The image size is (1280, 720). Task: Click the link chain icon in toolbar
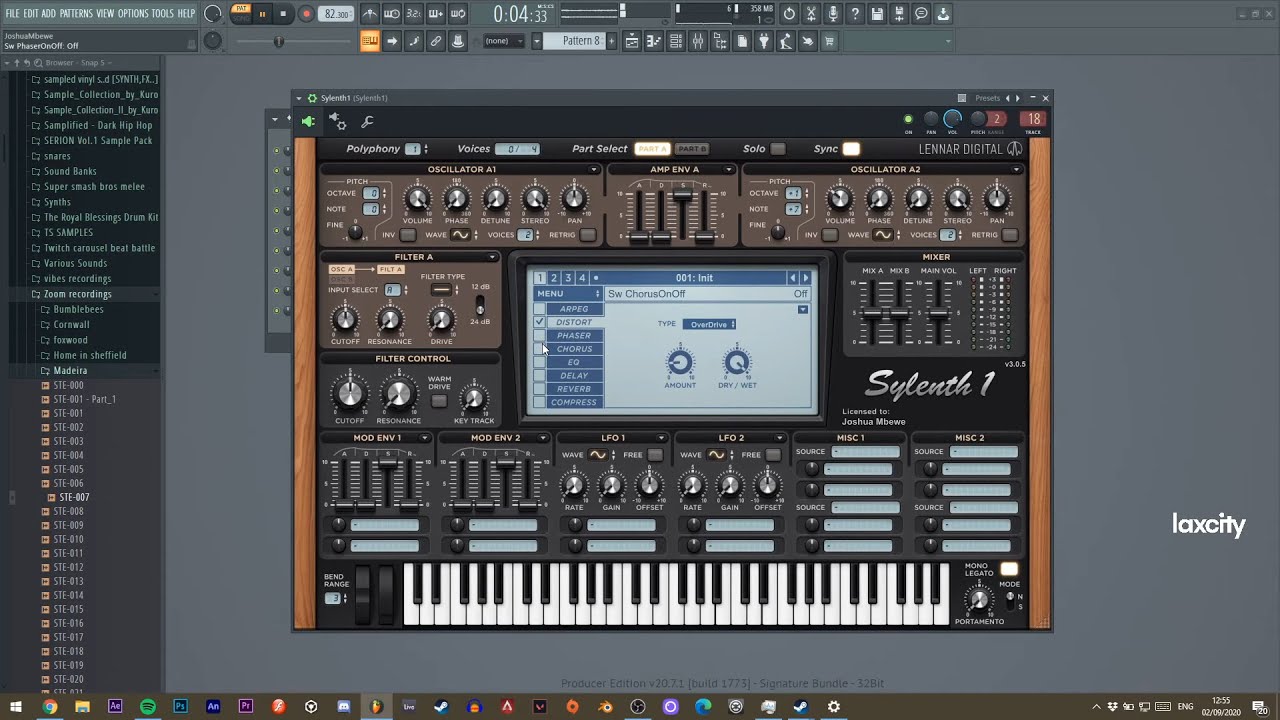436,41
